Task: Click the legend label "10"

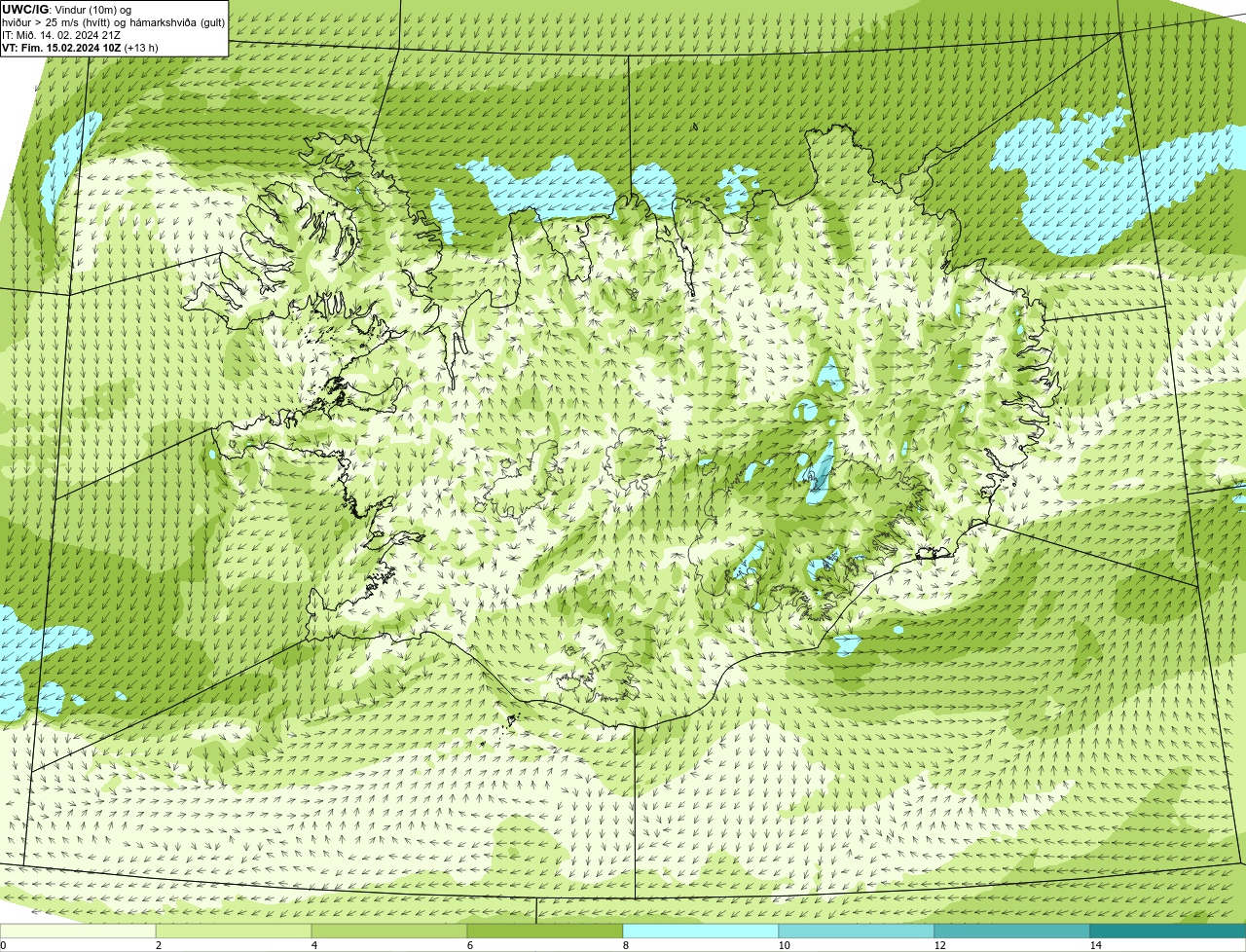Action: [x=784, y=945]
